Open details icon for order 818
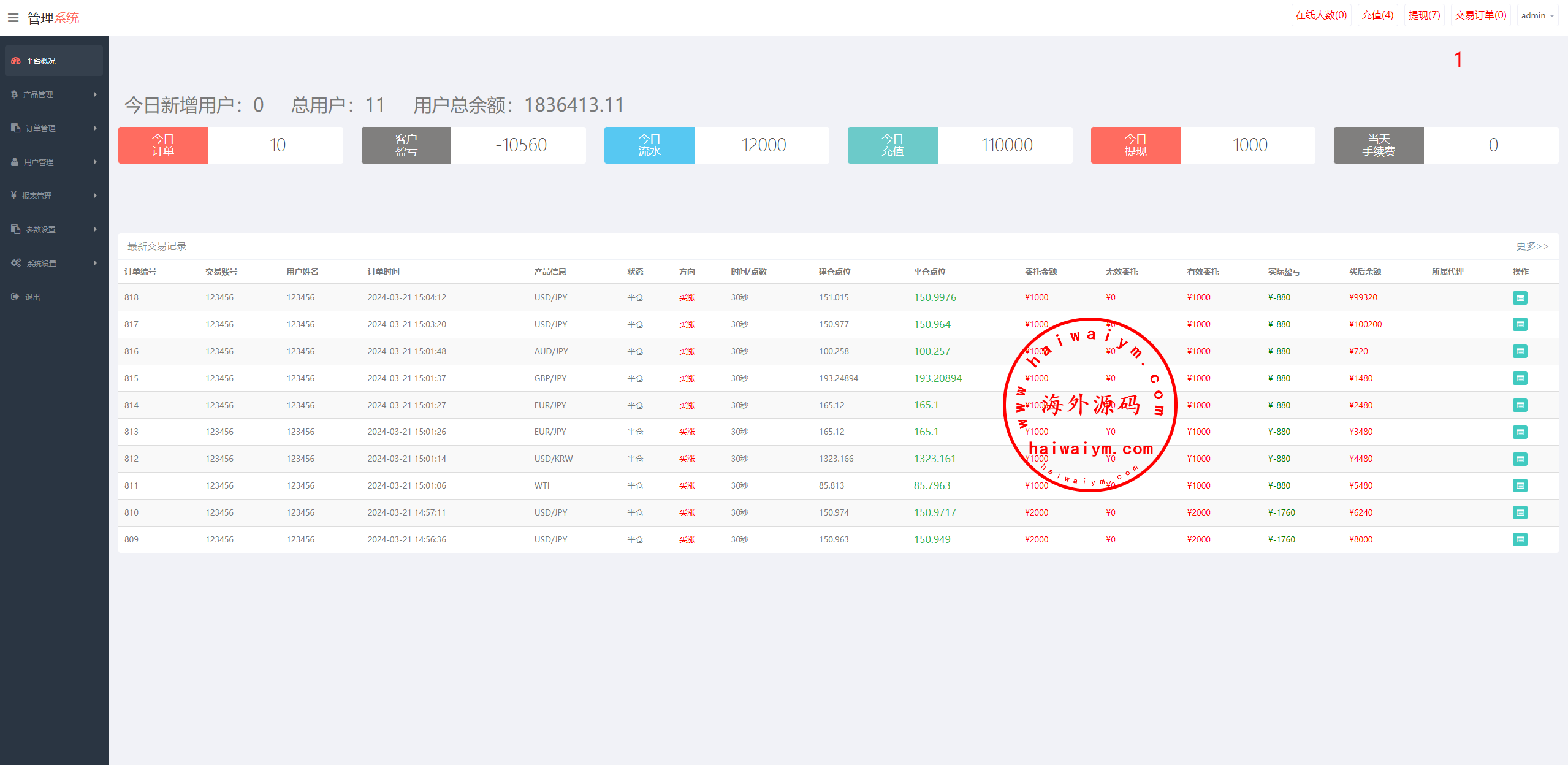This screenshot has width=1568, height=765. click(1520, 298)
